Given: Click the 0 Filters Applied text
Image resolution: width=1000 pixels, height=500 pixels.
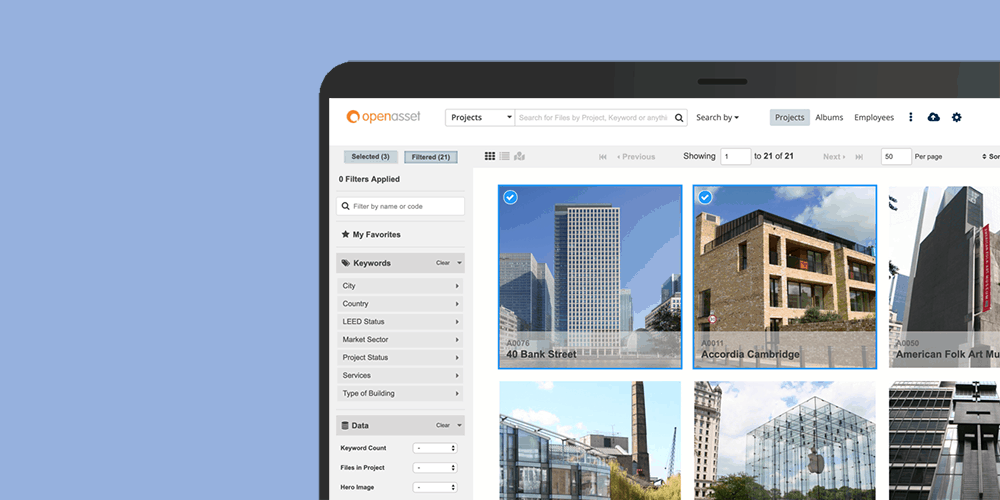Looking at the screenshot, I should coord(369,179).
